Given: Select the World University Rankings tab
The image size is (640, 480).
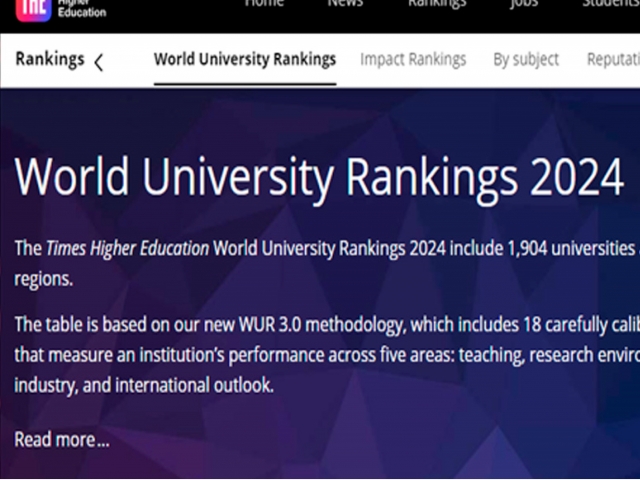Looking at the screenshot, I should coord(245,59).
